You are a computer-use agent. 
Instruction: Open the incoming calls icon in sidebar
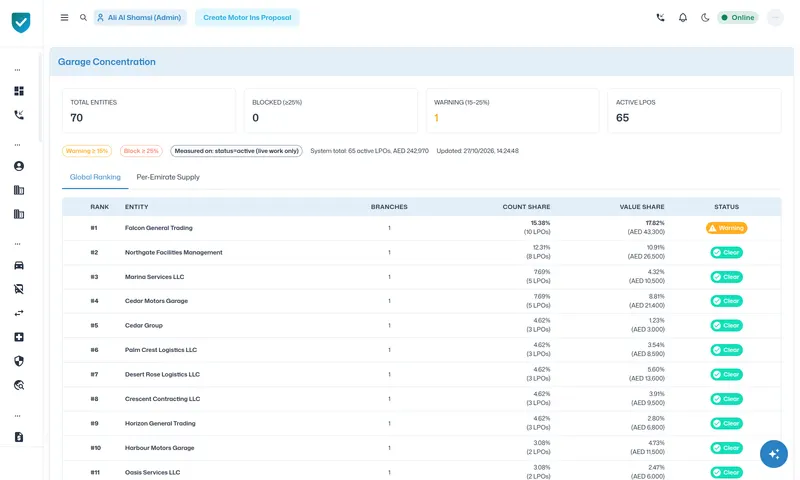pos(19,115)
